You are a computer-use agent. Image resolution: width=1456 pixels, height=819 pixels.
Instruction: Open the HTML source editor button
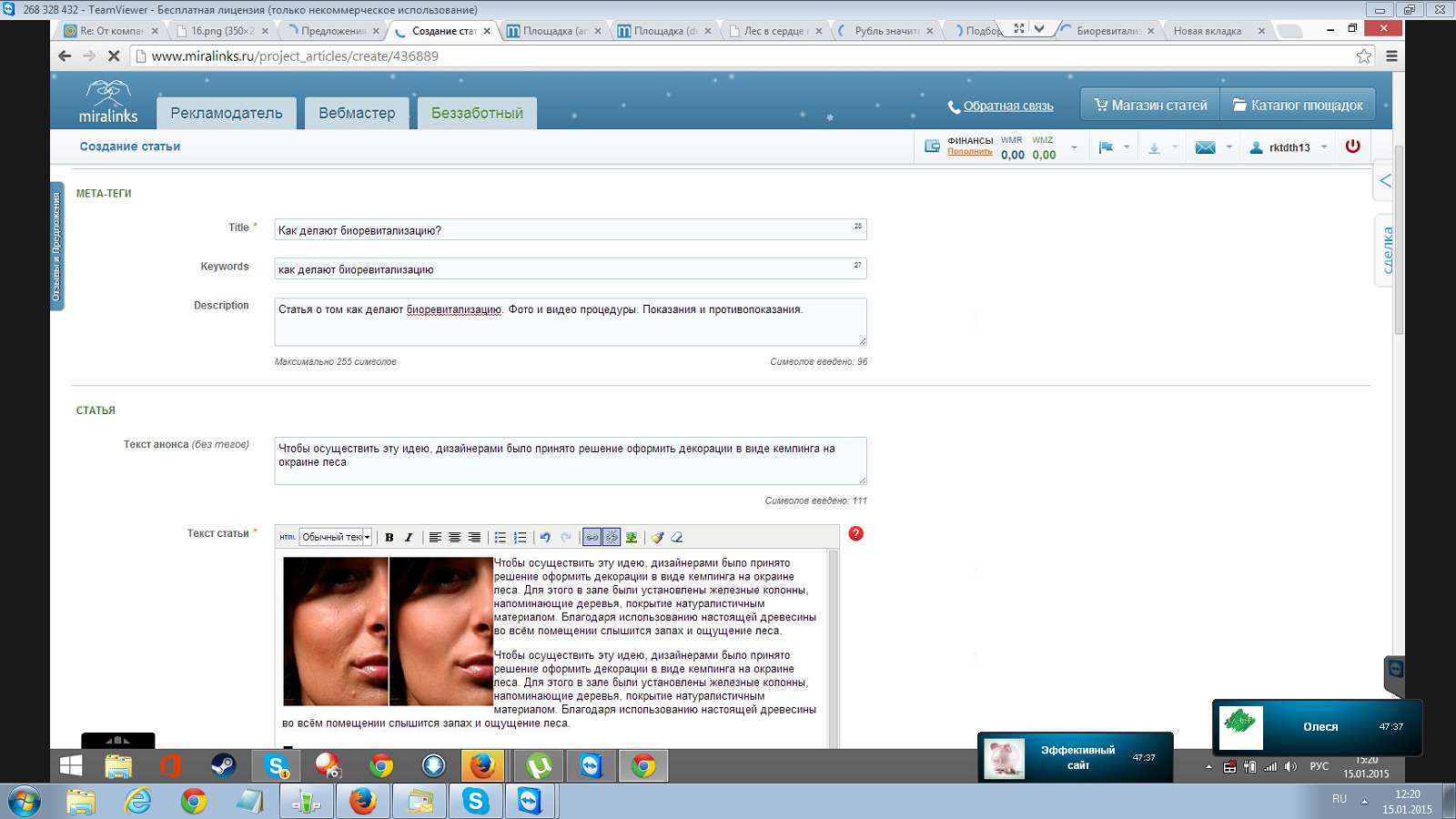click(287, 537)
